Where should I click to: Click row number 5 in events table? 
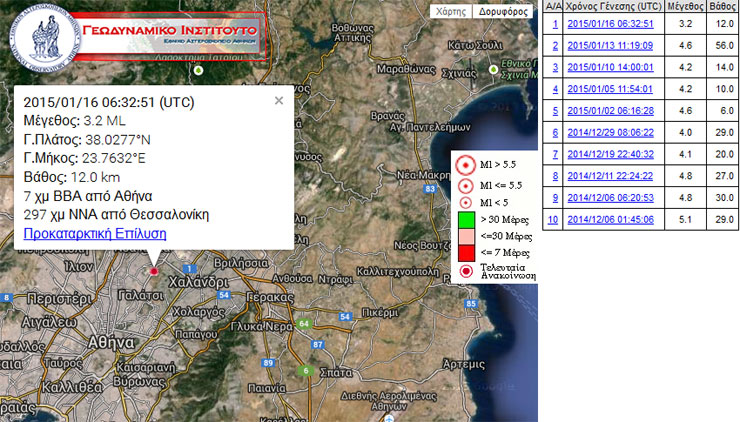point(554,110)
